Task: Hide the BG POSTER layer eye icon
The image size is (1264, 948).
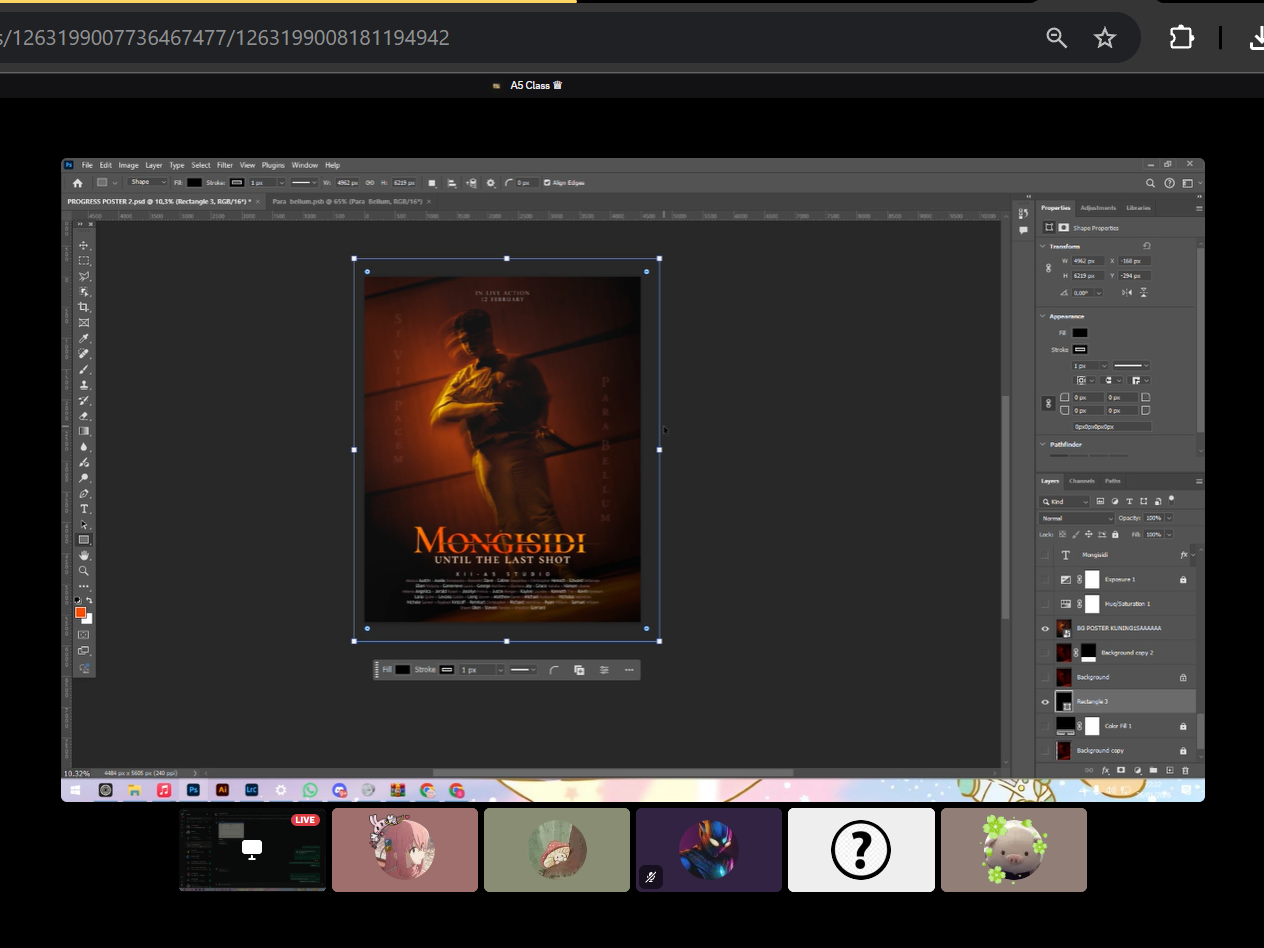Action: 1045,629
